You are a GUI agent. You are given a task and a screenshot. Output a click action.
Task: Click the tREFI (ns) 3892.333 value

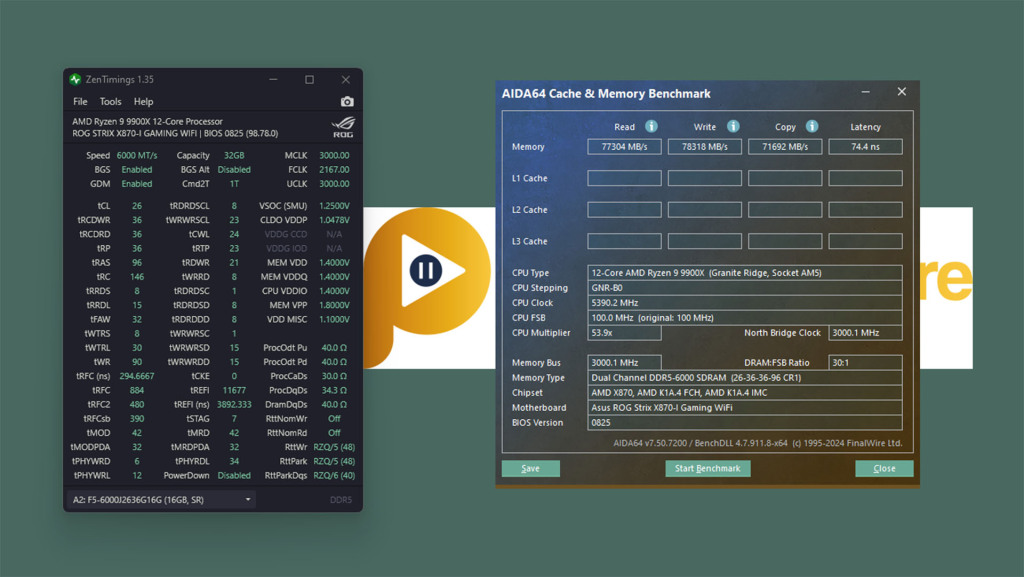point(234,405)
